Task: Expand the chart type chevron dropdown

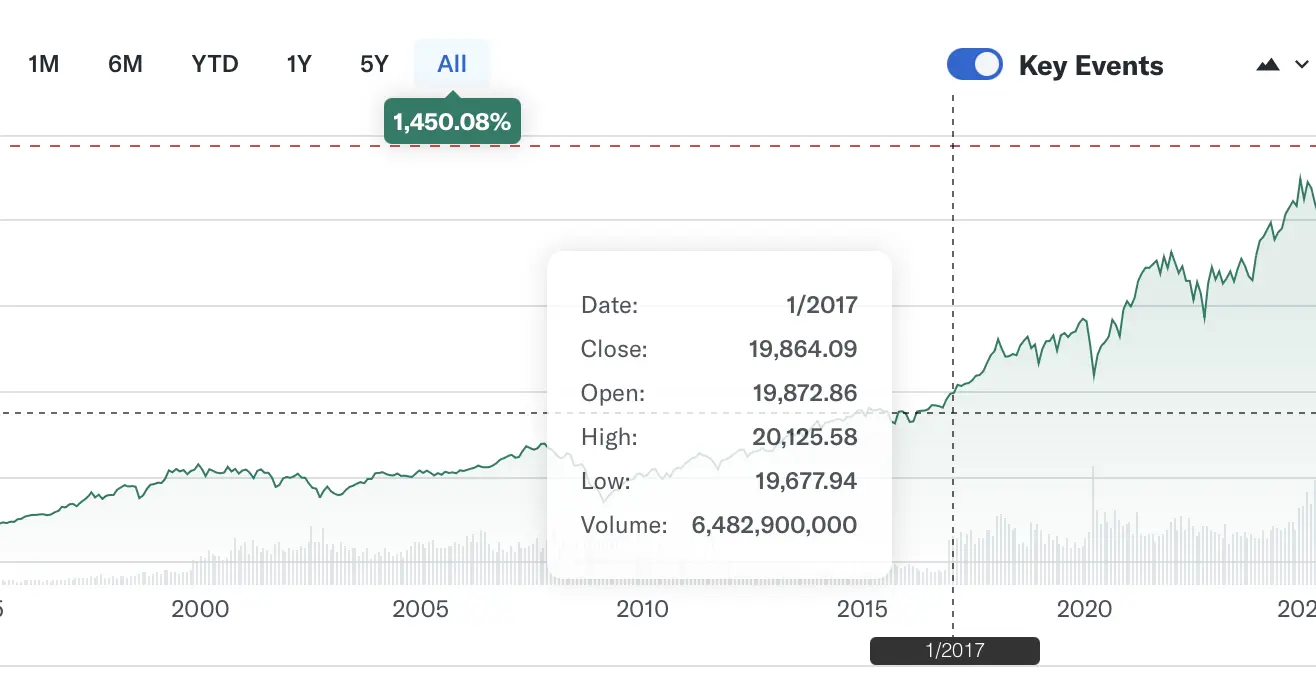Action: click(1301, 65)
